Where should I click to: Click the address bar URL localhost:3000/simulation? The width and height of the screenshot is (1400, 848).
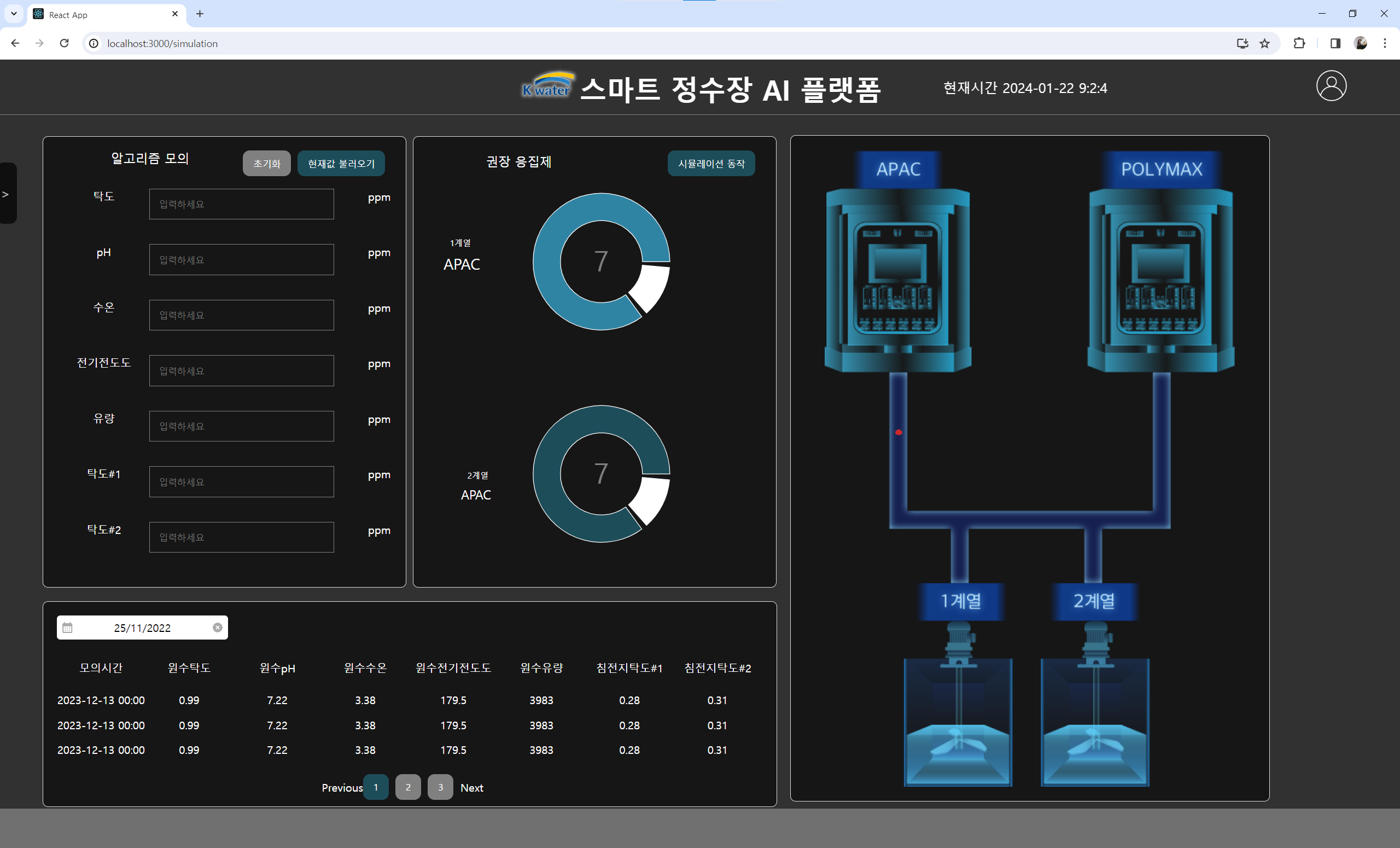pos(162,44)
